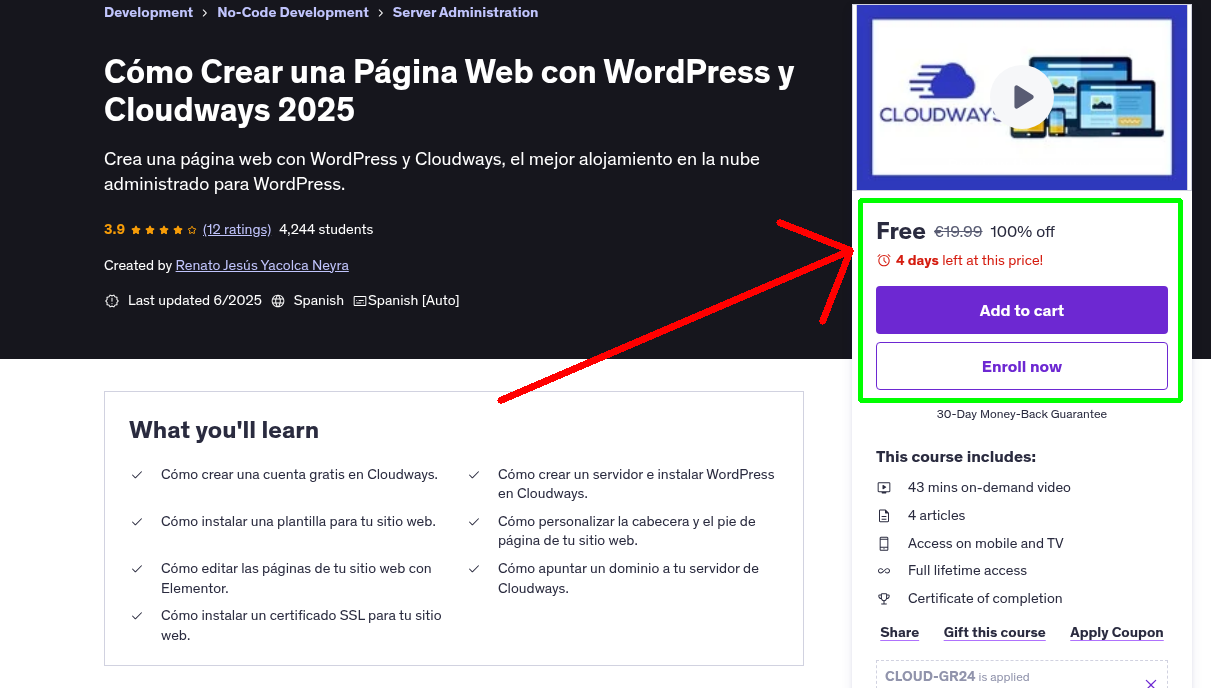Click the last updated badge icon
The height and width of the screenshot is (688, 1211).
[x=112, y=300]
